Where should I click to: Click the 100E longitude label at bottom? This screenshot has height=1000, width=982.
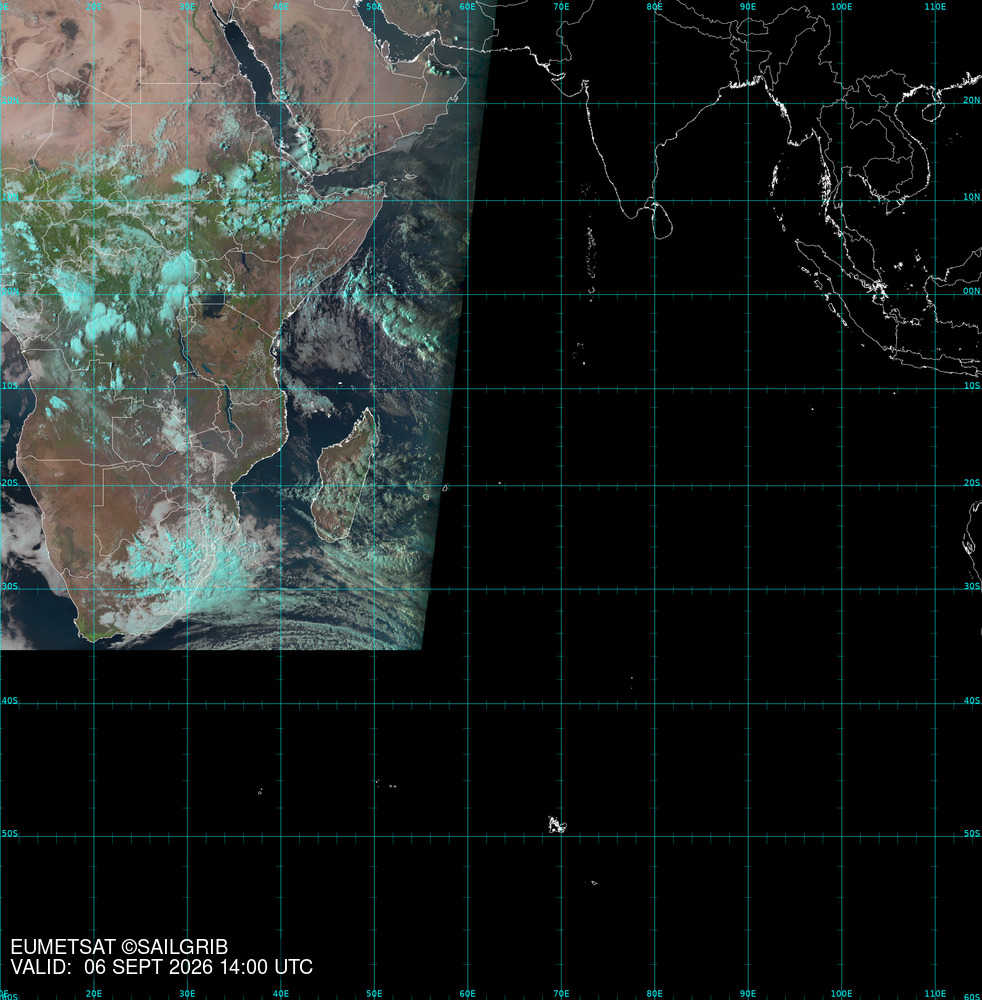(x=841, y=994)
